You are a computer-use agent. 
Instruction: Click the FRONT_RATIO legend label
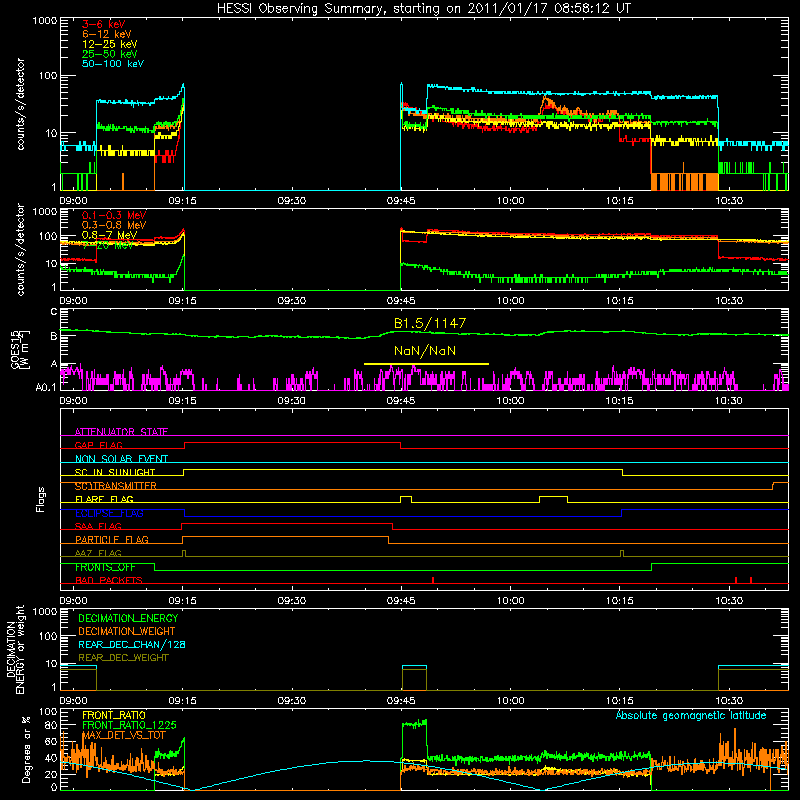point(114,715)
